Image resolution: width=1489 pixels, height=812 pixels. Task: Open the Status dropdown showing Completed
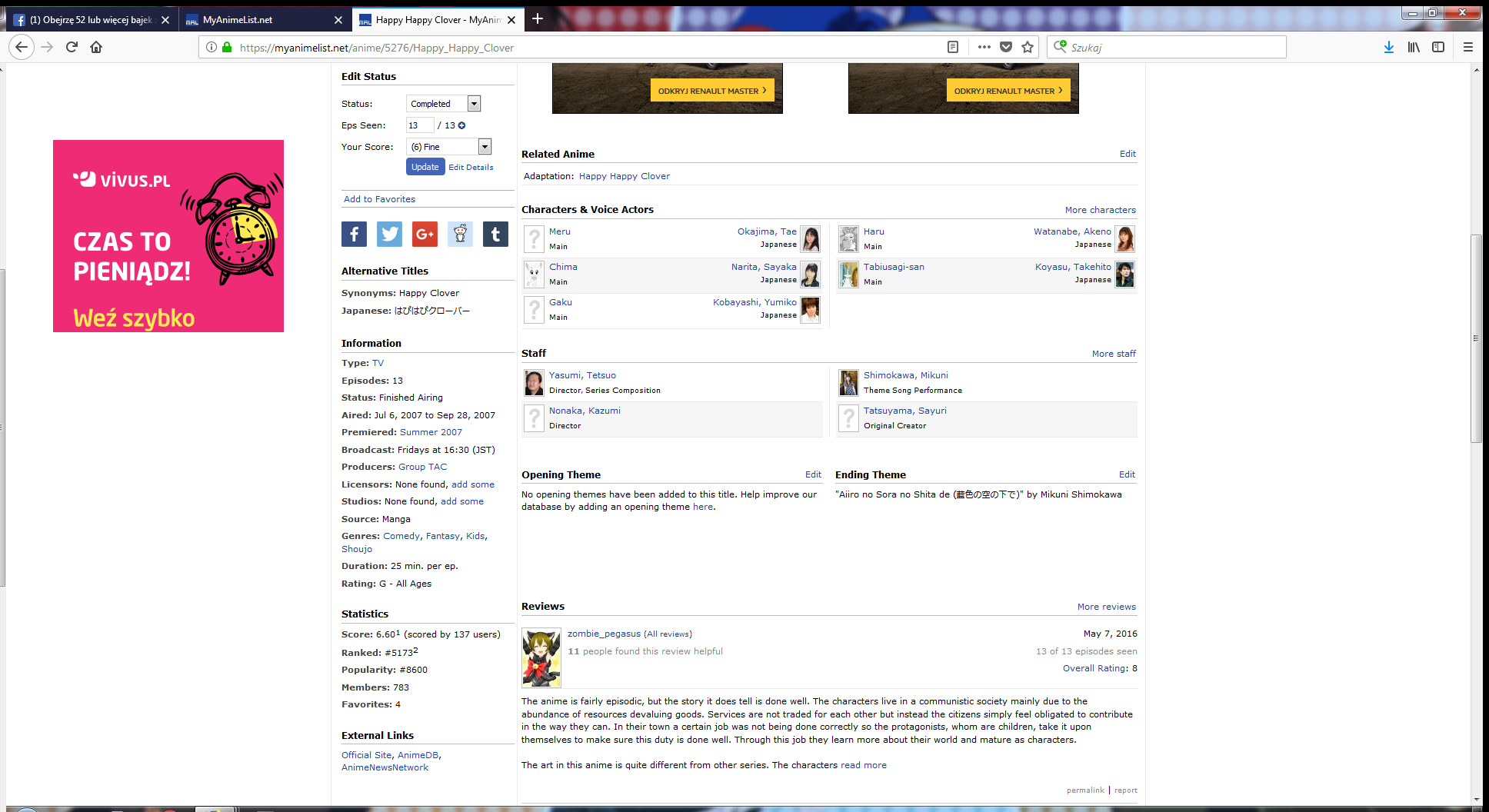tap(443, 104)
